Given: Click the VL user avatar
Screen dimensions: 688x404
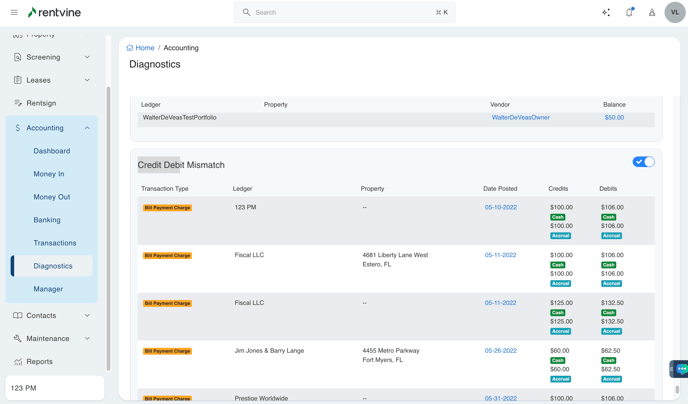Looking at the screenshot, I should (674, 13).
